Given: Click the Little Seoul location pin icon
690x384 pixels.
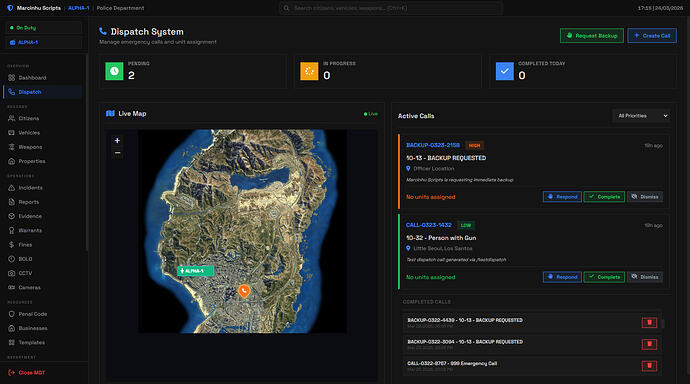Looking at the screenshot, I should coord(408,249).
